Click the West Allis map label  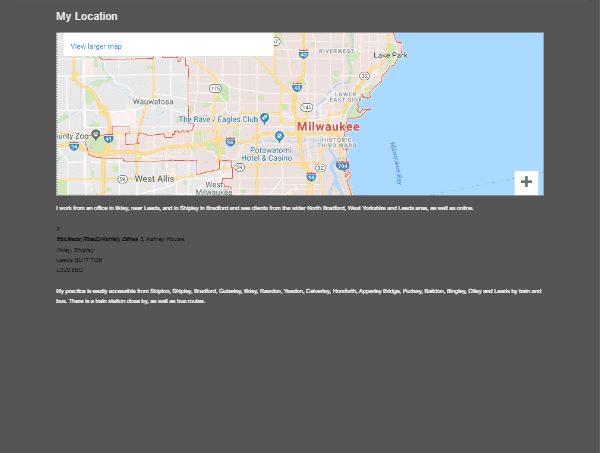154,179
